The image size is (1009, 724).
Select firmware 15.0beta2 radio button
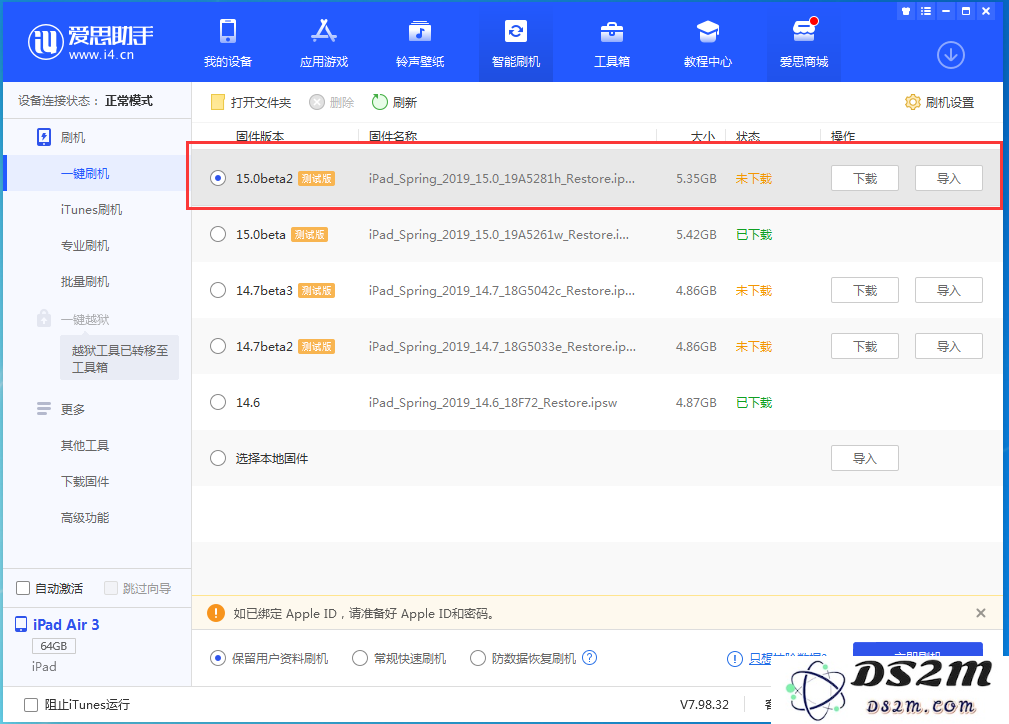point(218,178)
